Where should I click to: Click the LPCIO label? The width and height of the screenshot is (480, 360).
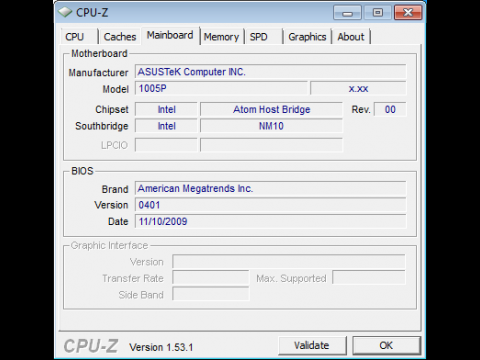pos(114,145)
